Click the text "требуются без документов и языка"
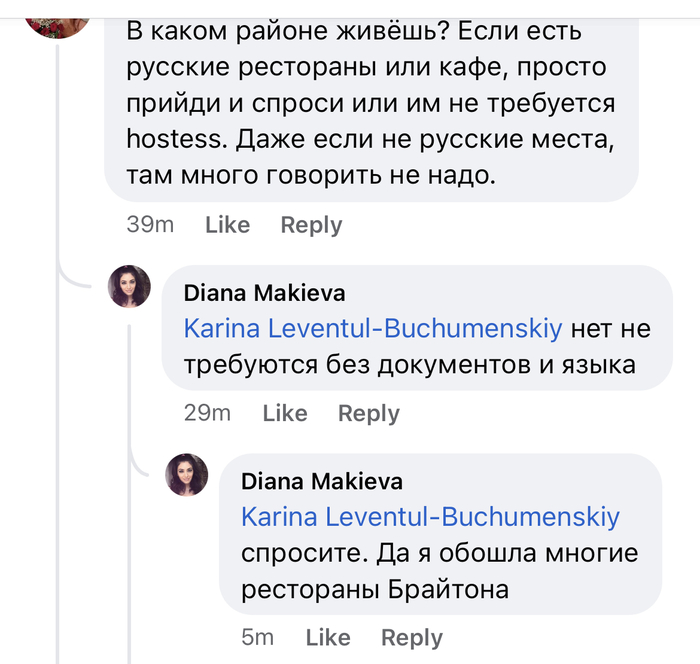The width and height of the screenshot is (700, 664). (x=410, y=366)
